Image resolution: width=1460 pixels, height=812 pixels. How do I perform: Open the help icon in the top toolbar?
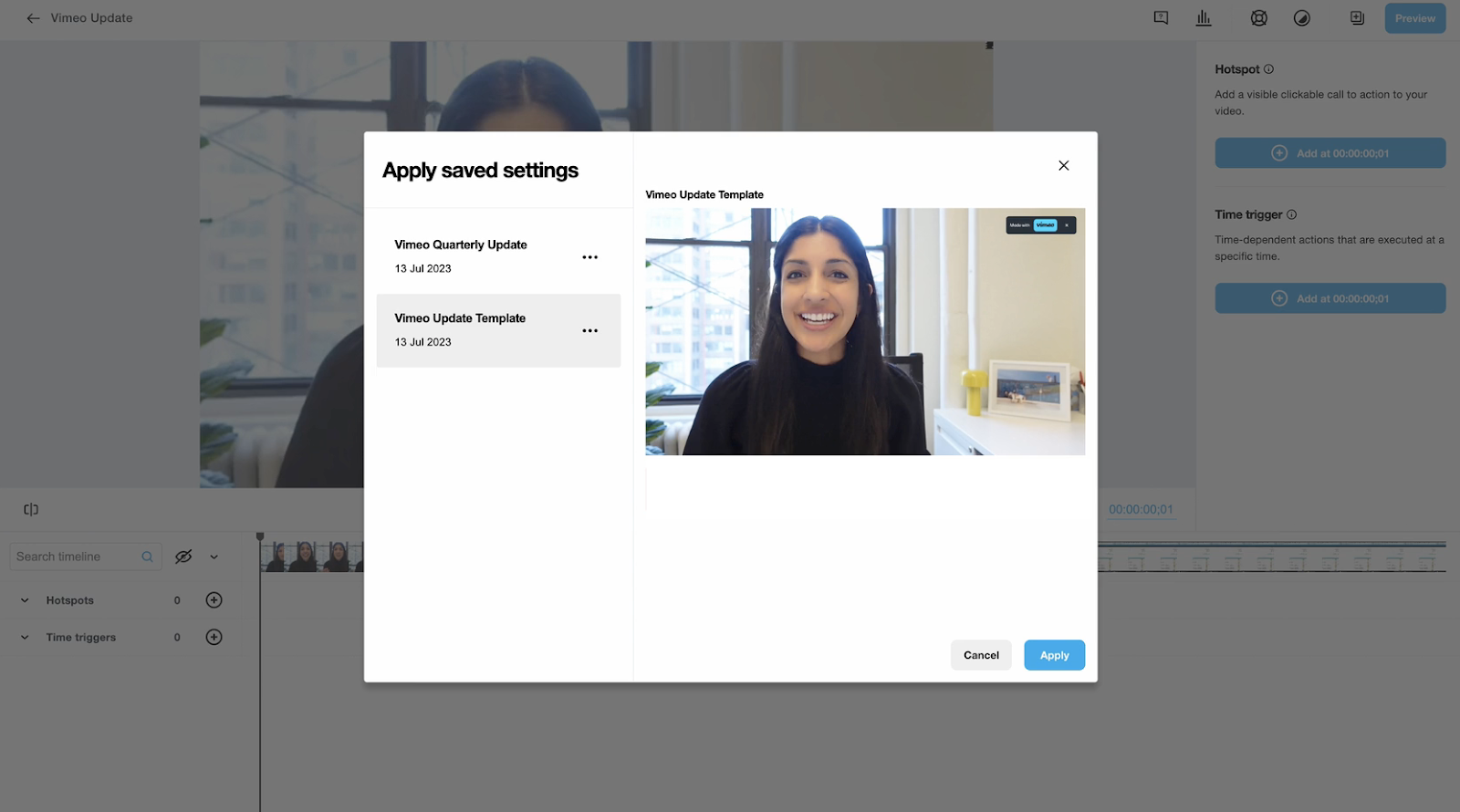1161,18
